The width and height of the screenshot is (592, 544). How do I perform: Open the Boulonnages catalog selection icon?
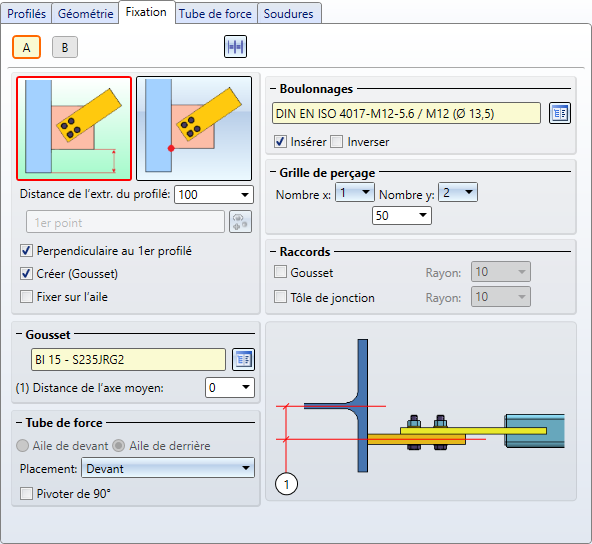(560, 113)
